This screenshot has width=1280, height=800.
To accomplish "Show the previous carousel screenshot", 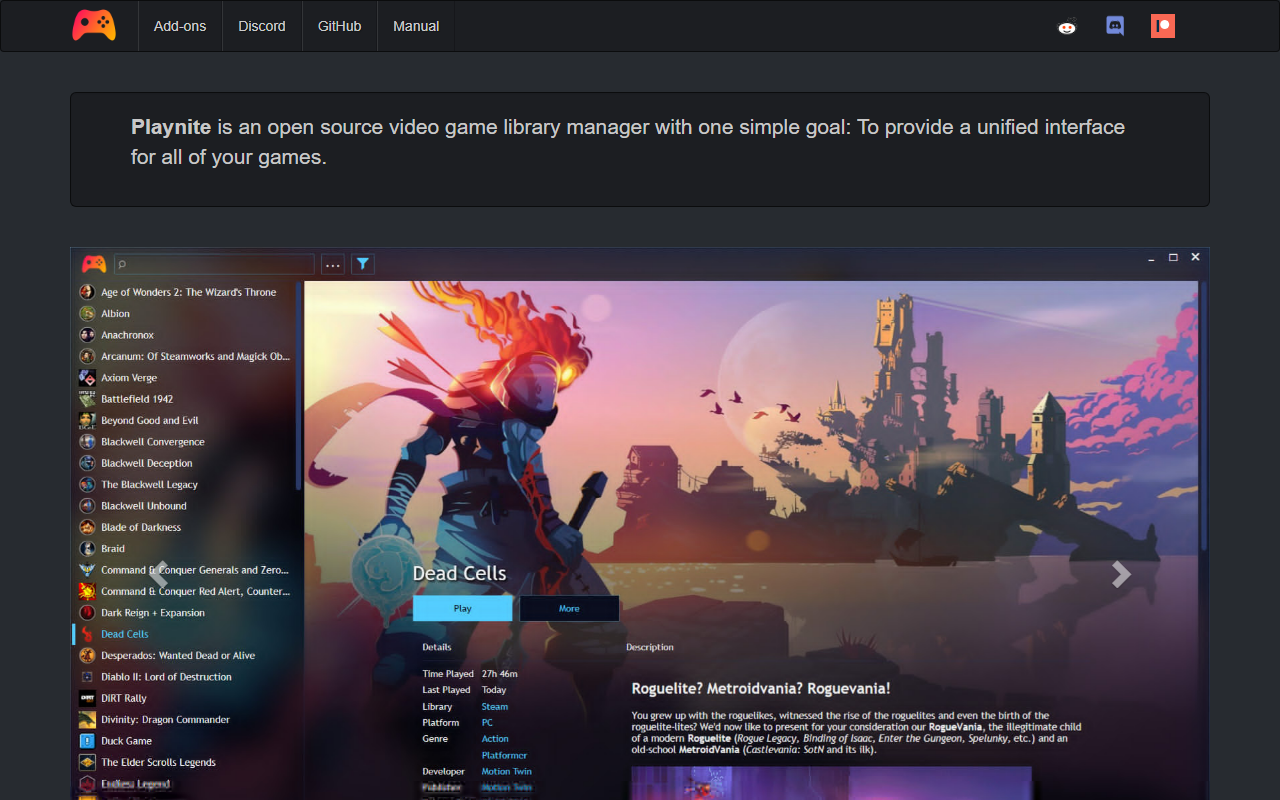I will click(x=158, y=573).
